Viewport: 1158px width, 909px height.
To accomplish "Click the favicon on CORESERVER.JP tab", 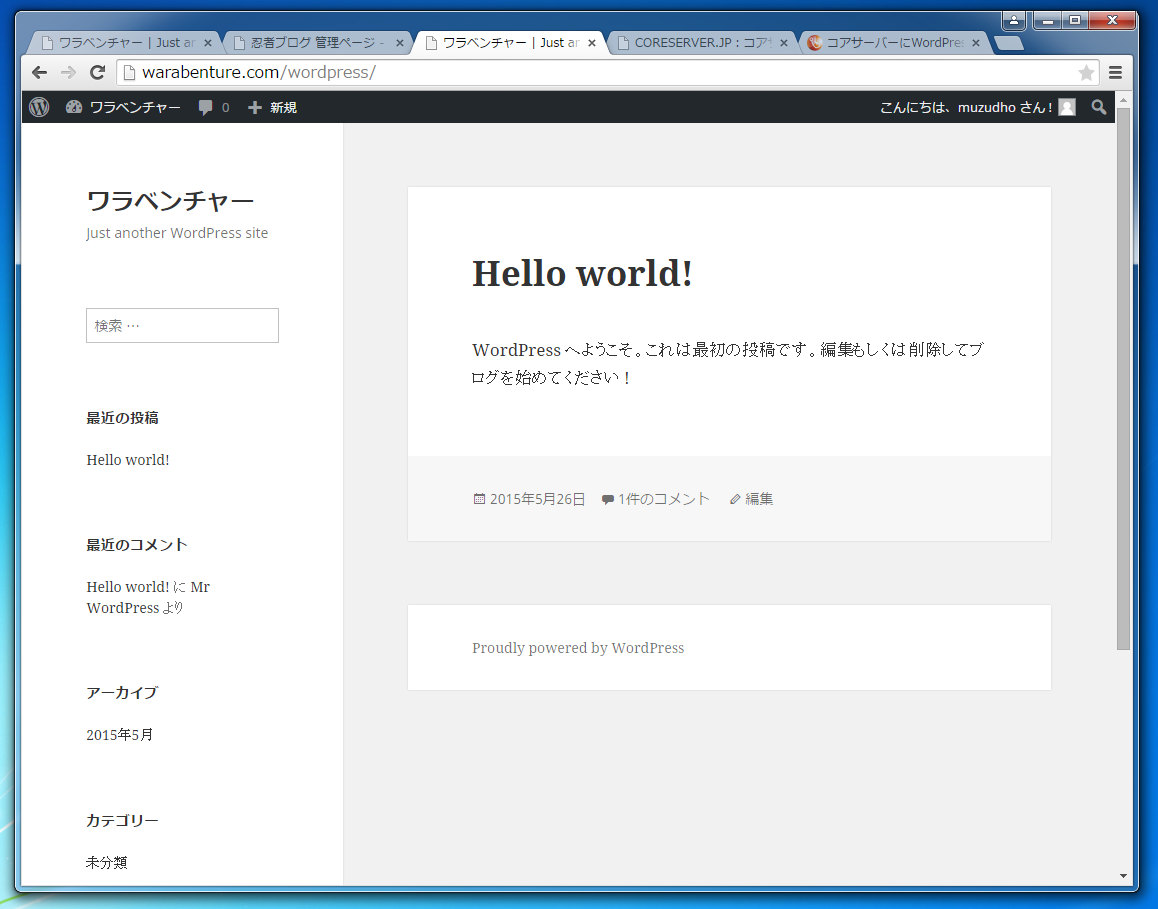I will click(x=623, y=43).
